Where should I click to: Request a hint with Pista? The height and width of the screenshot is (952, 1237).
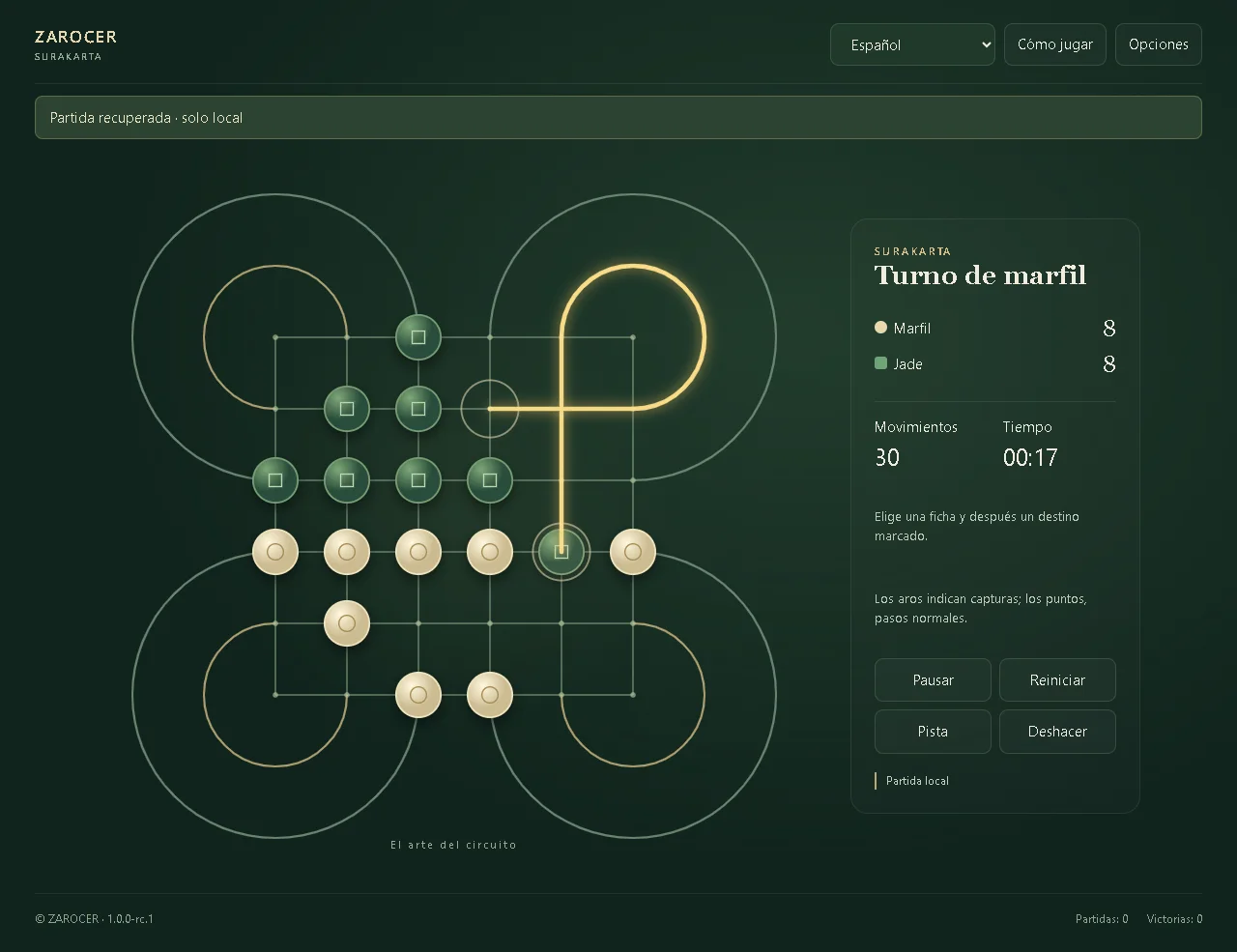point(933,732)
